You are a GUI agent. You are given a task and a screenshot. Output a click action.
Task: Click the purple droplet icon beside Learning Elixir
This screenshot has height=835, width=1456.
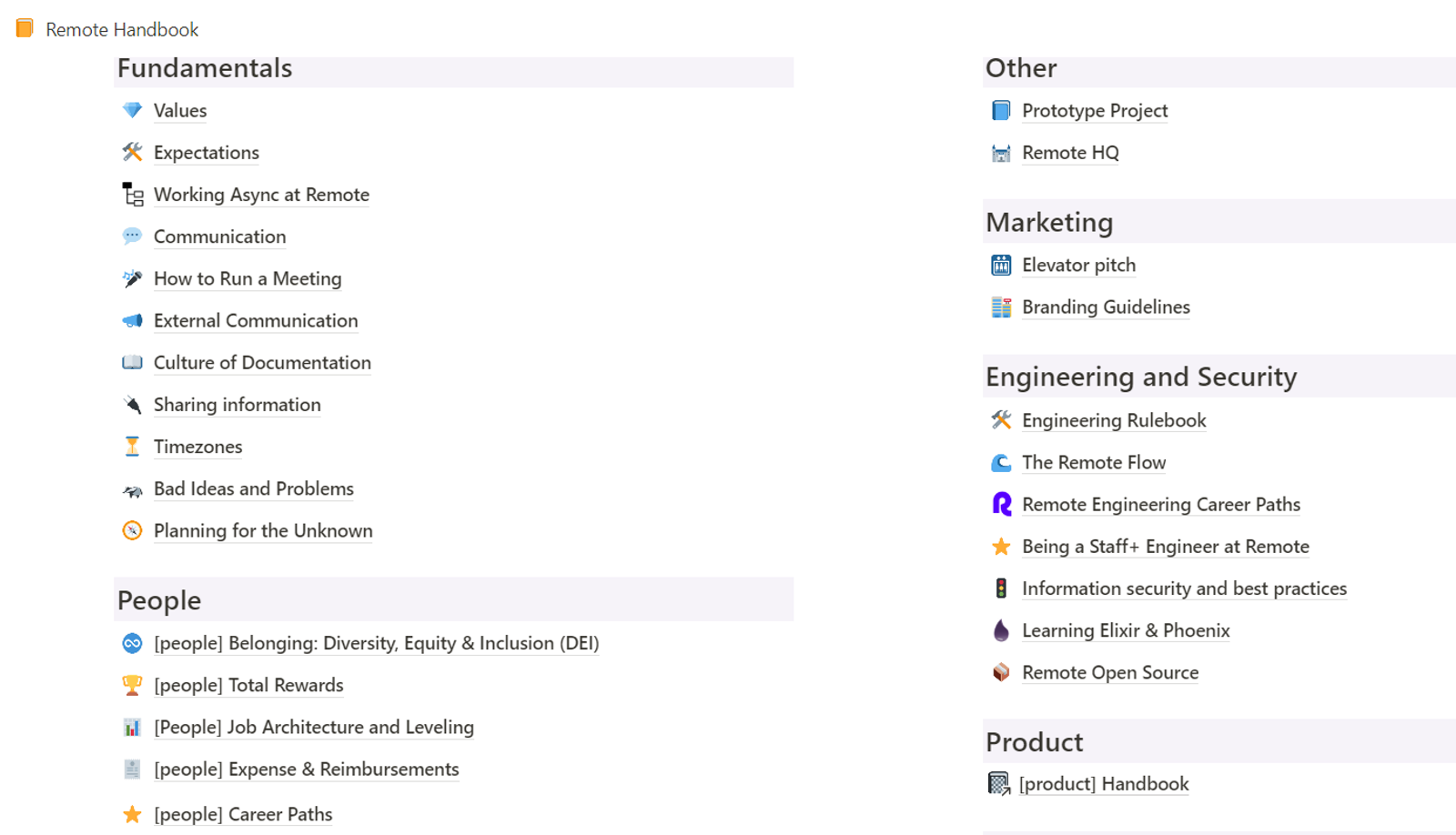[1001, 630]
